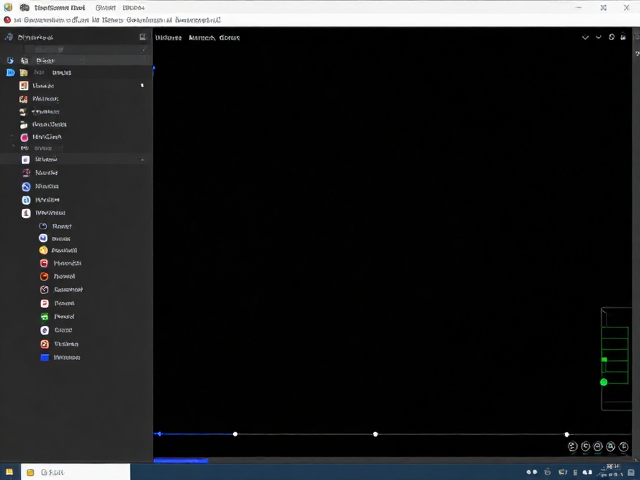Click the pop-out button in the sidebar header
Screen dimensions: 640x480
tap(142, 37)
